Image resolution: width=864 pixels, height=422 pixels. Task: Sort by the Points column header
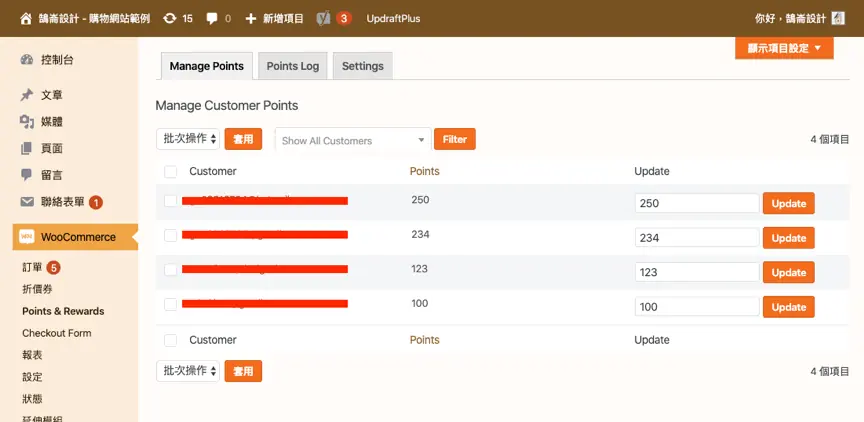point(424,171)
